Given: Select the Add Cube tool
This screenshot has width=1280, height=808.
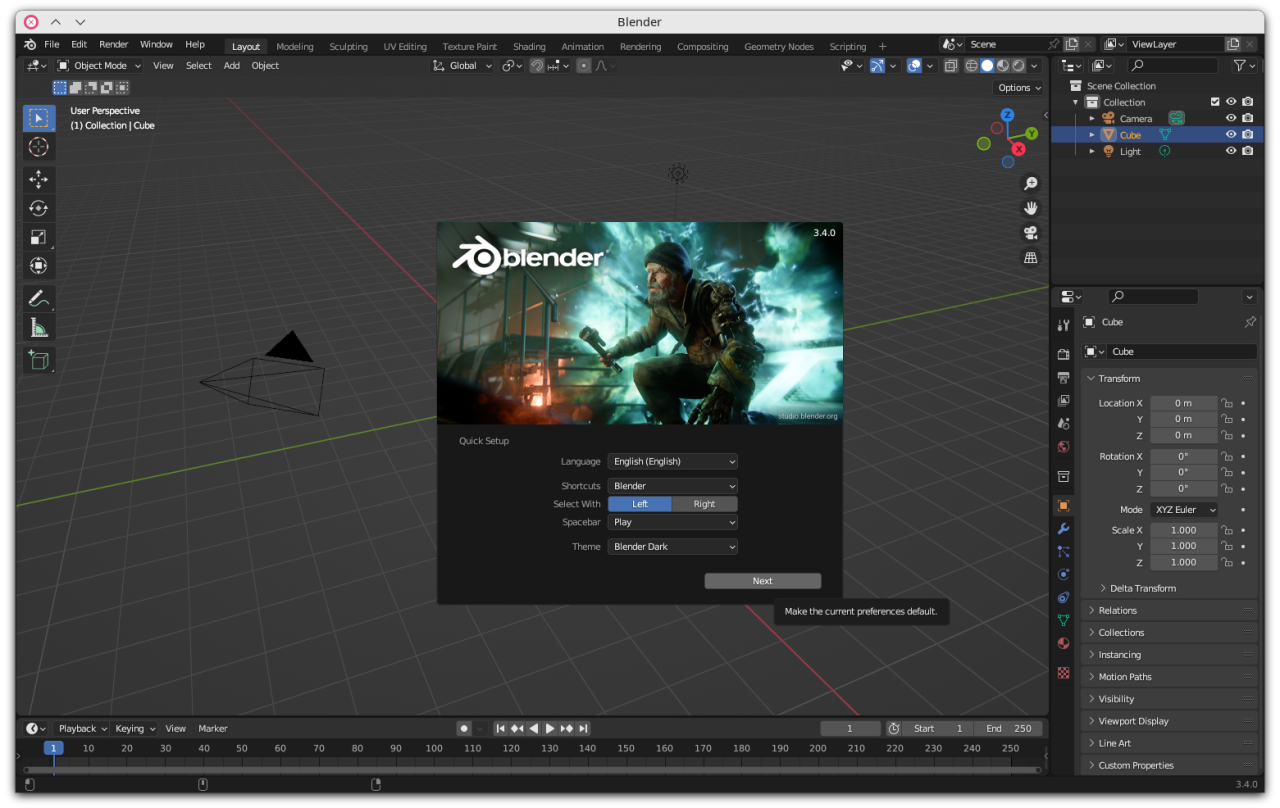Looking at the screenshot, I should 39,360.
